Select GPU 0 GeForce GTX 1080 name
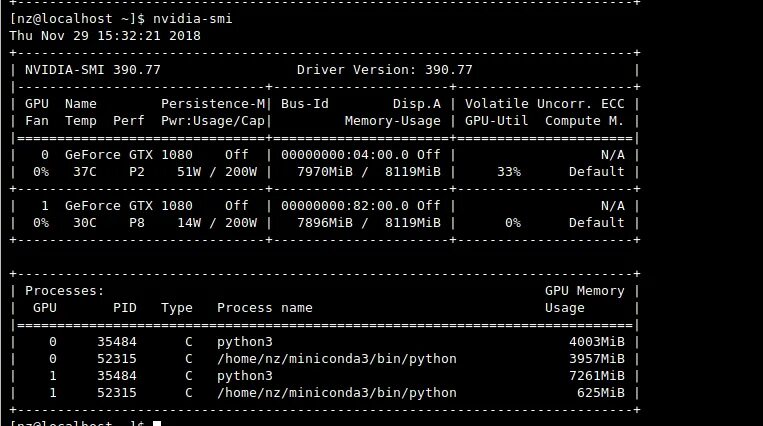Image resolution: width=763 pixels, height=426 pixels. (128, 155)
